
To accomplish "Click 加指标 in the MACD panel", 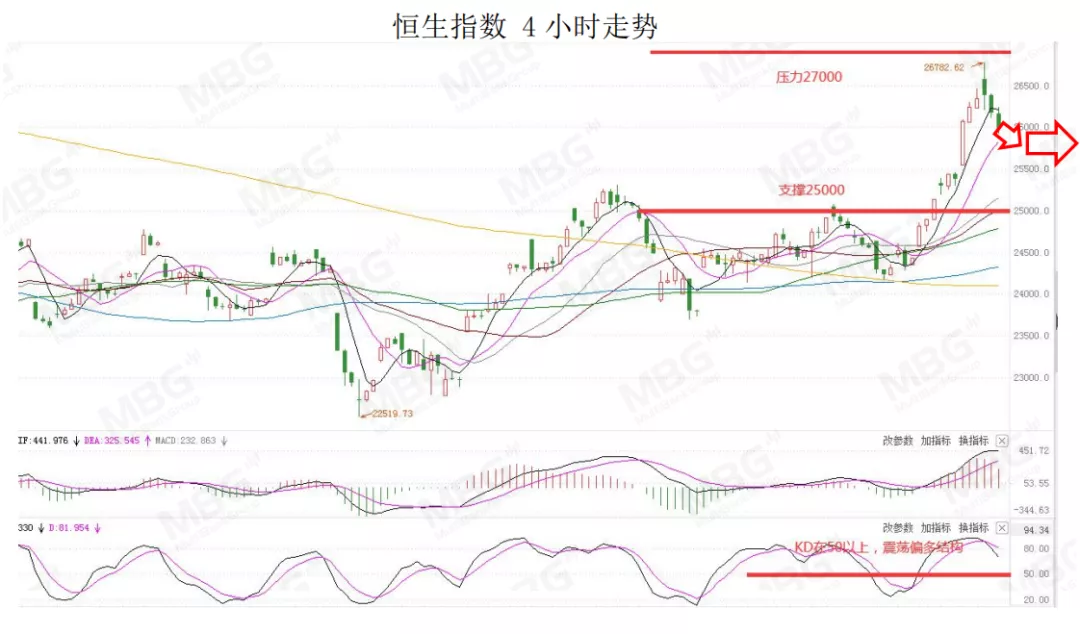I will click(x=935, y=441).
